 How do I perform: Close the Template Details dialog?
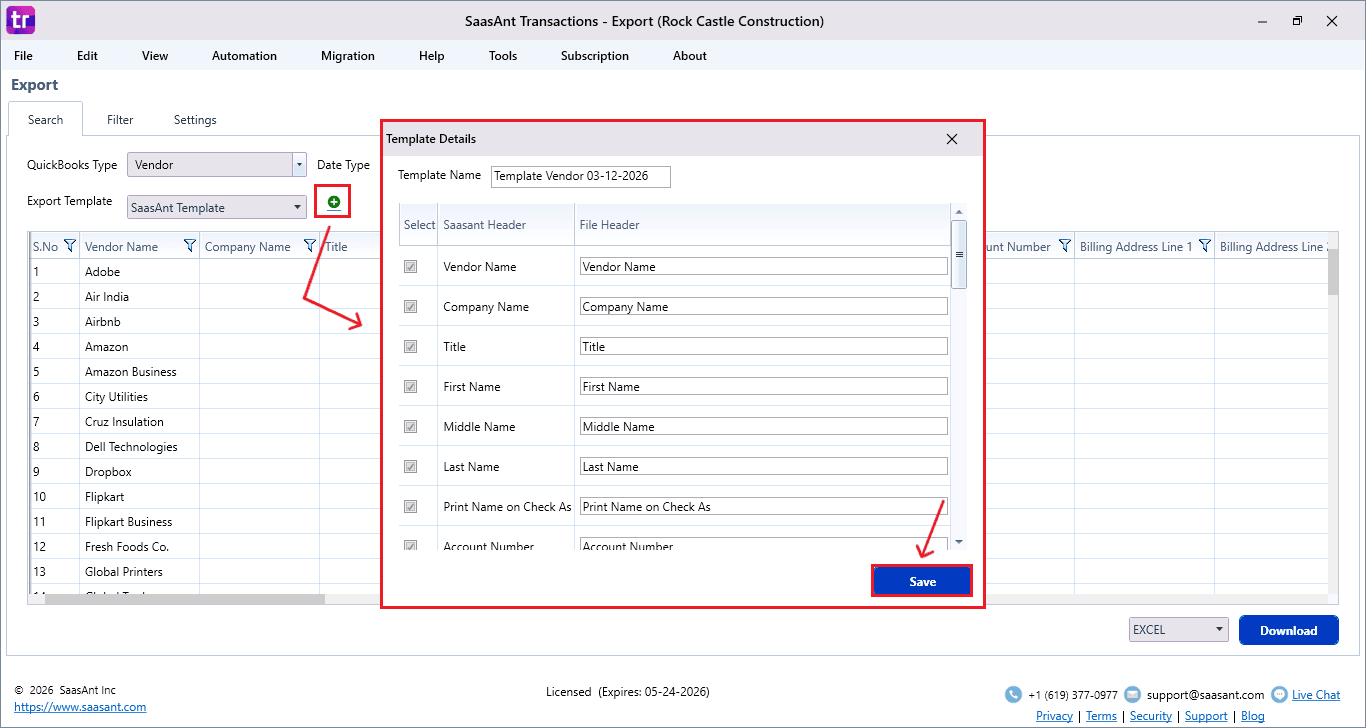point(952,139)
